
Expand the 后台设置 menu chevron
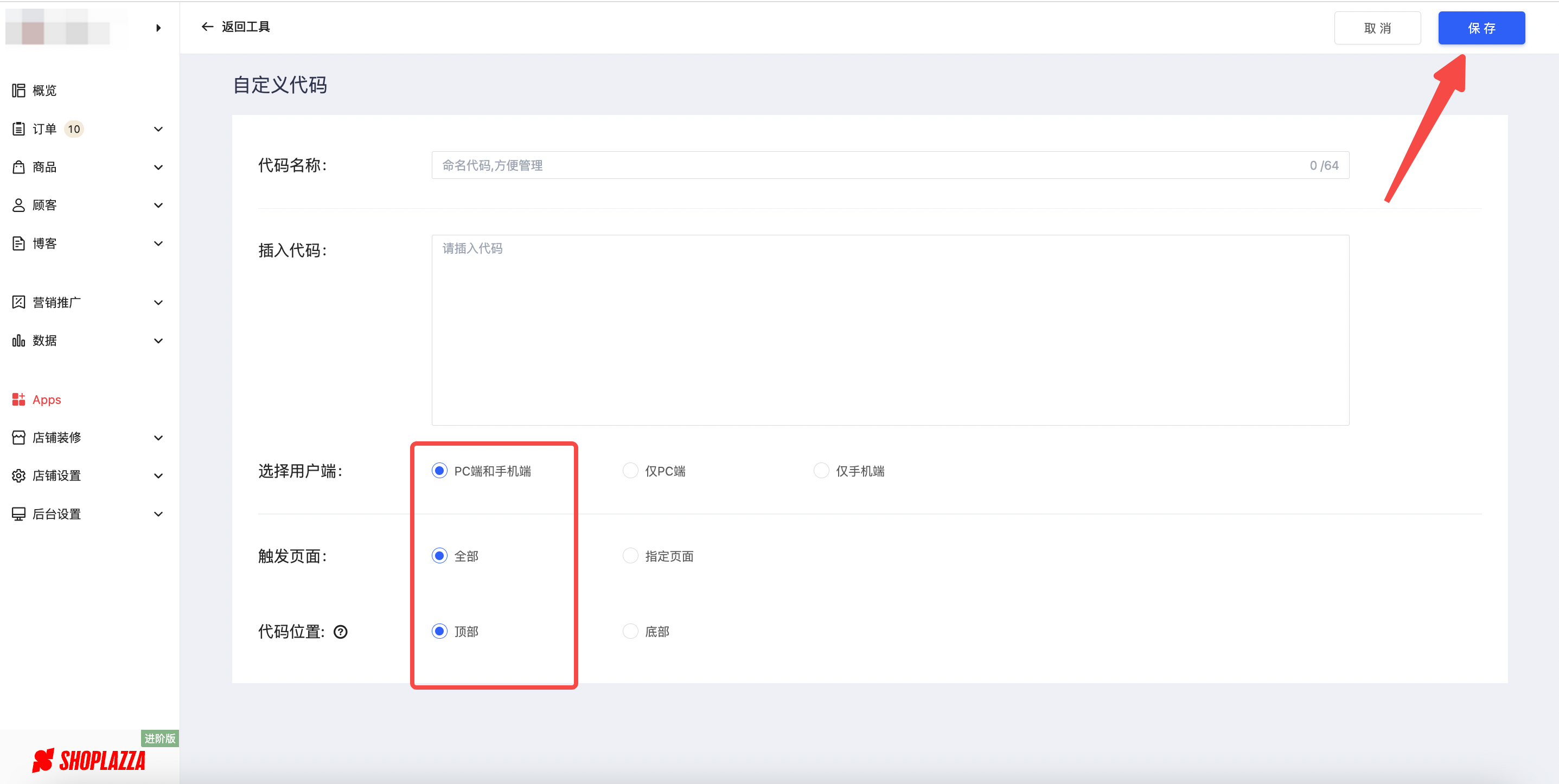point(158,513)
